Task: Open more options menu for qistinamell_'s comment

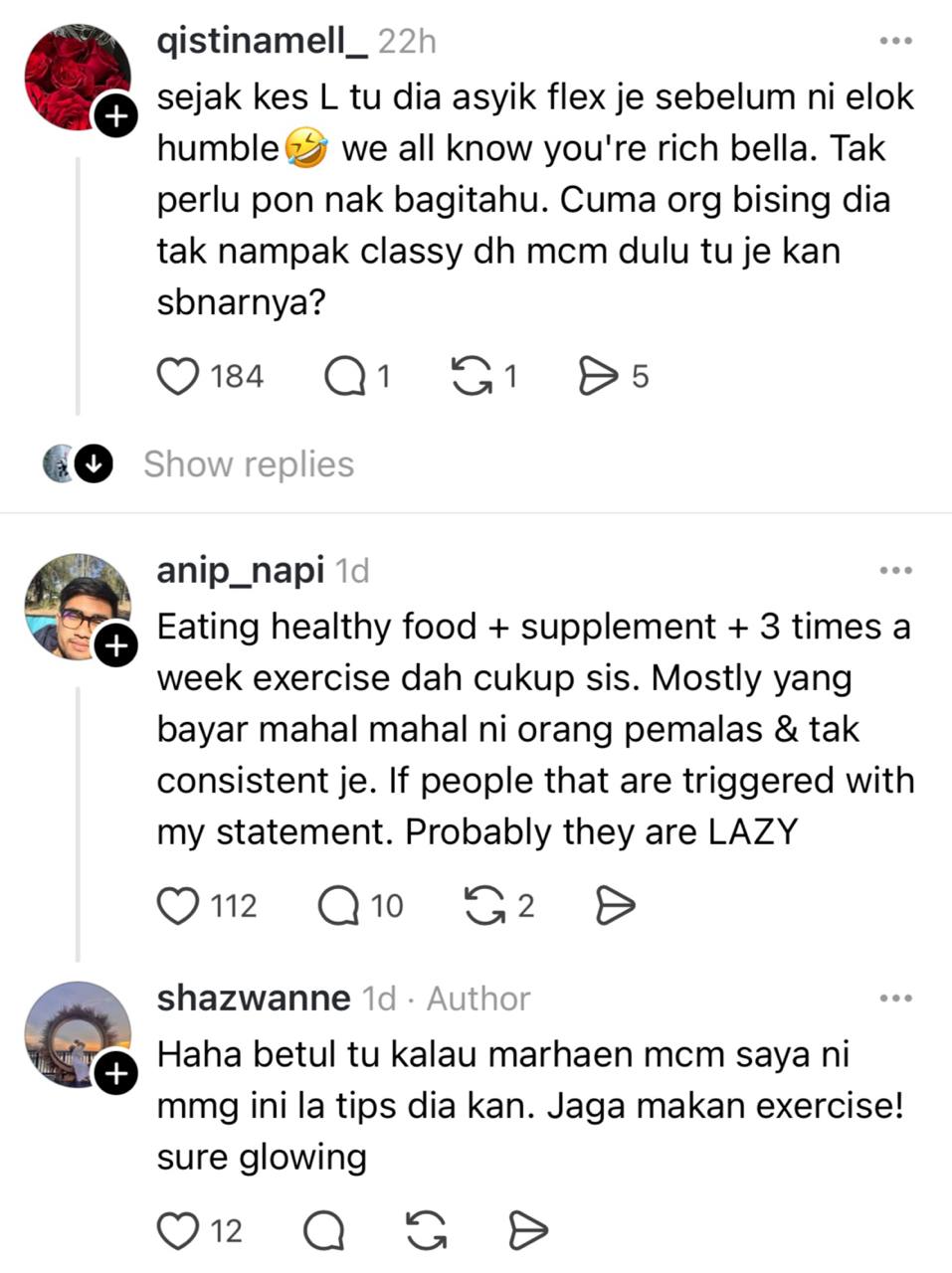Action: pos(896,41)
